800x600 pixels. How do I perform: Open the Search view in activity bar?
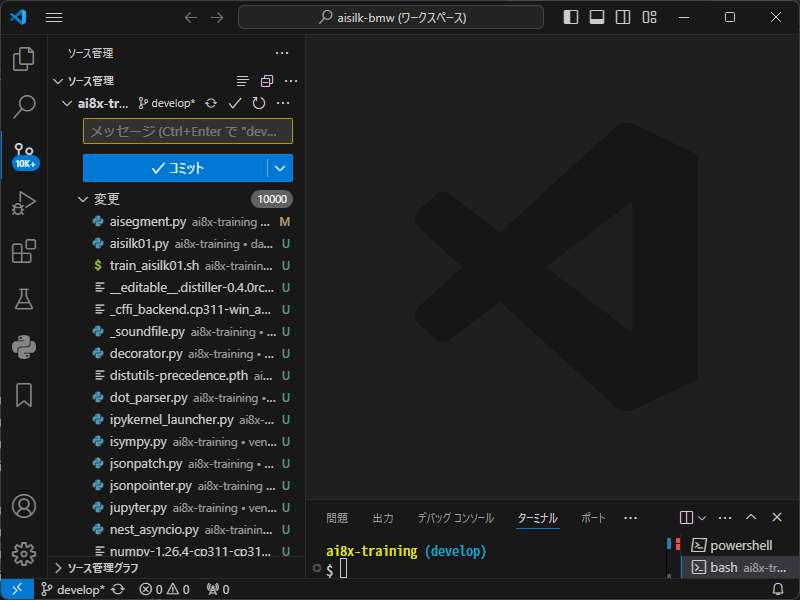click(x=23, y=107)
